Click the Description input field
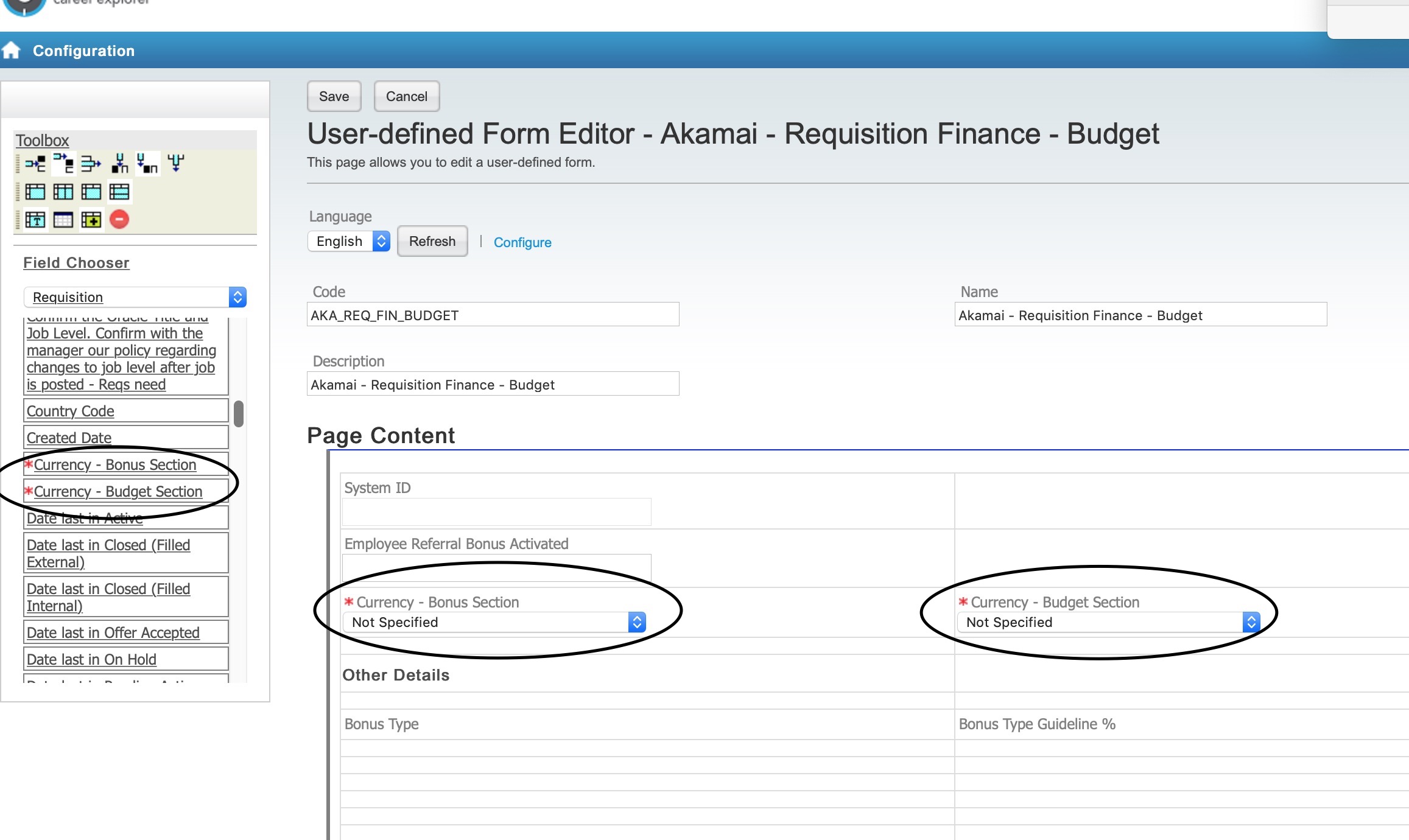 pos(493,384)
